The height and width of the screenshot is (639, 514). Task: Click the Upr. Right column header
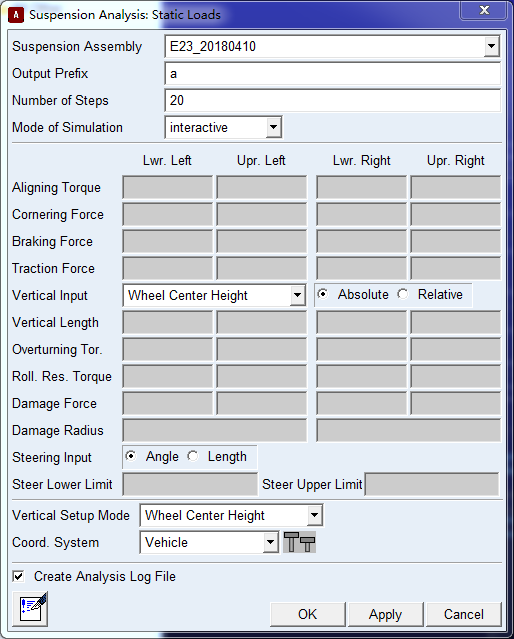[456, 161]
